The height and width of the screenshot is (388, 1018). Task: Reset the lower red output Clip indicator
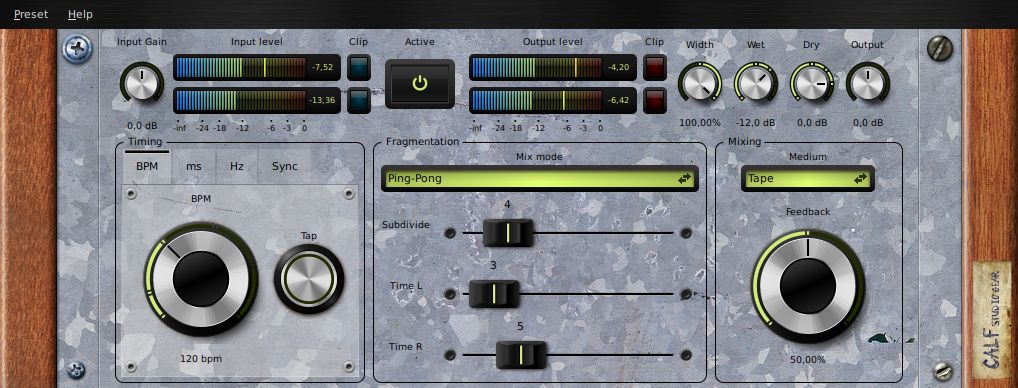pos(654,101)
